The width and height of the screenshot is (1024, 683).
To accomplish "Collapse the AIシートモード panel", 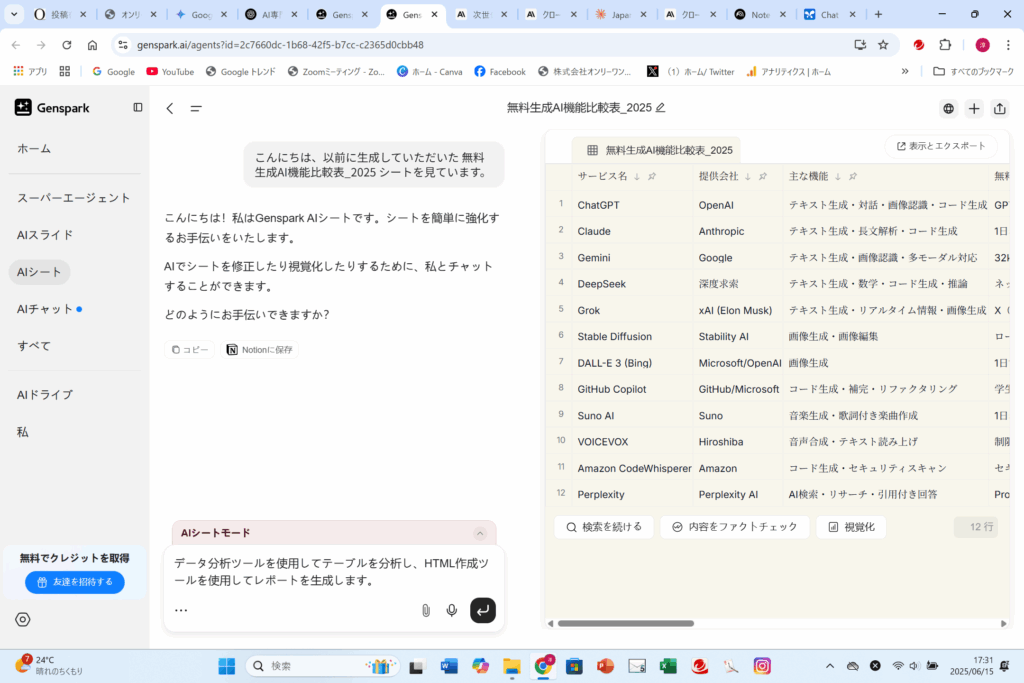I will [x=480, y=533].
